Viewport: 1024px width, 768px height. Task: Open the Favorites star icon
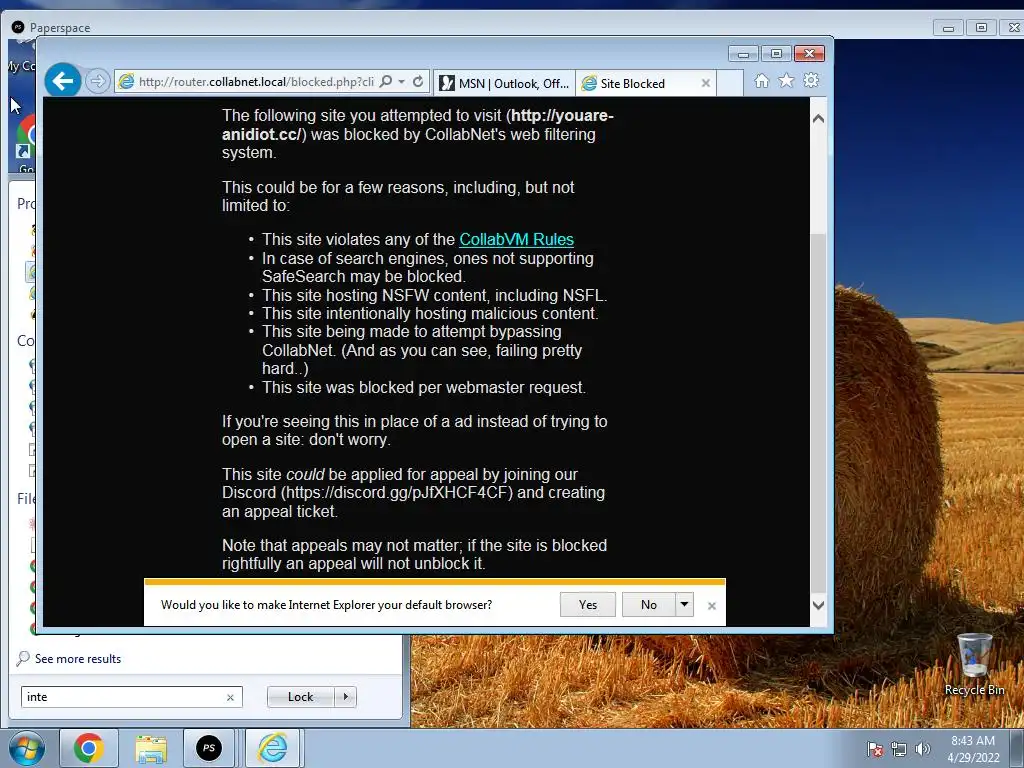pos(786,80)
